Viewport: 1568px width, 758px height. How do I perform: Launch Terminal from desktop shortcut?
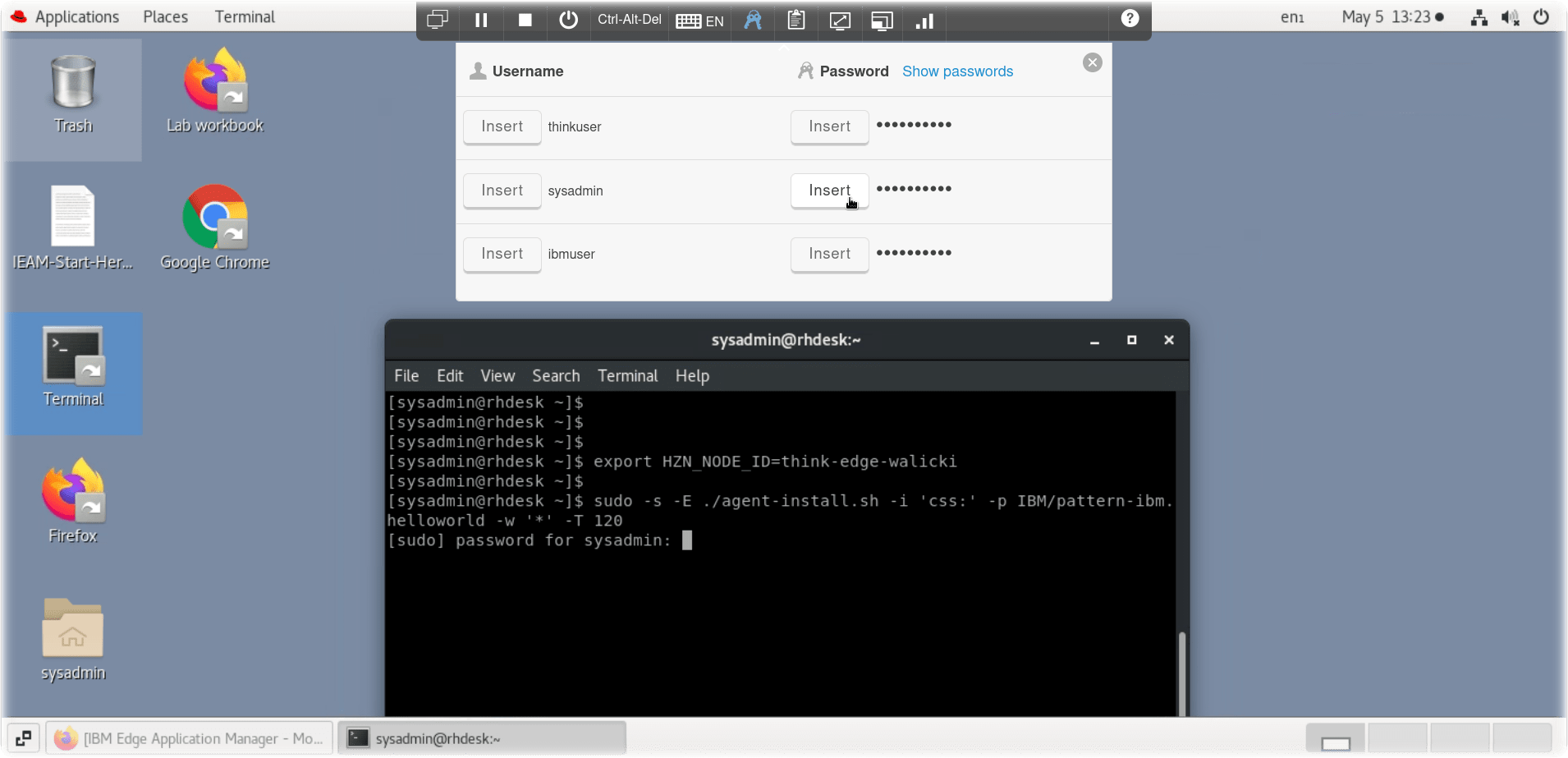click(73, 366)
